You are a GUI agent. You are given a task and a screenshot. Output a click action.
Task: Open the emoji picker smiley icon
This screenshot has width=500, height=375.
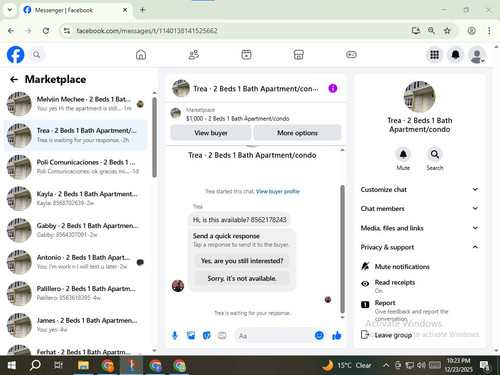[x=319, y=336]
